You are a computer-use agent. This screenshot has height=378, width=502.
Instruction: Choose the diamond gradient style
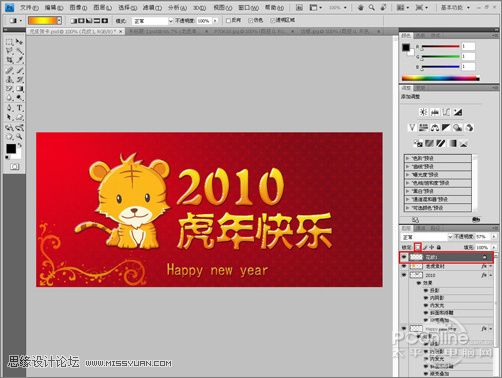click(105, 21)
